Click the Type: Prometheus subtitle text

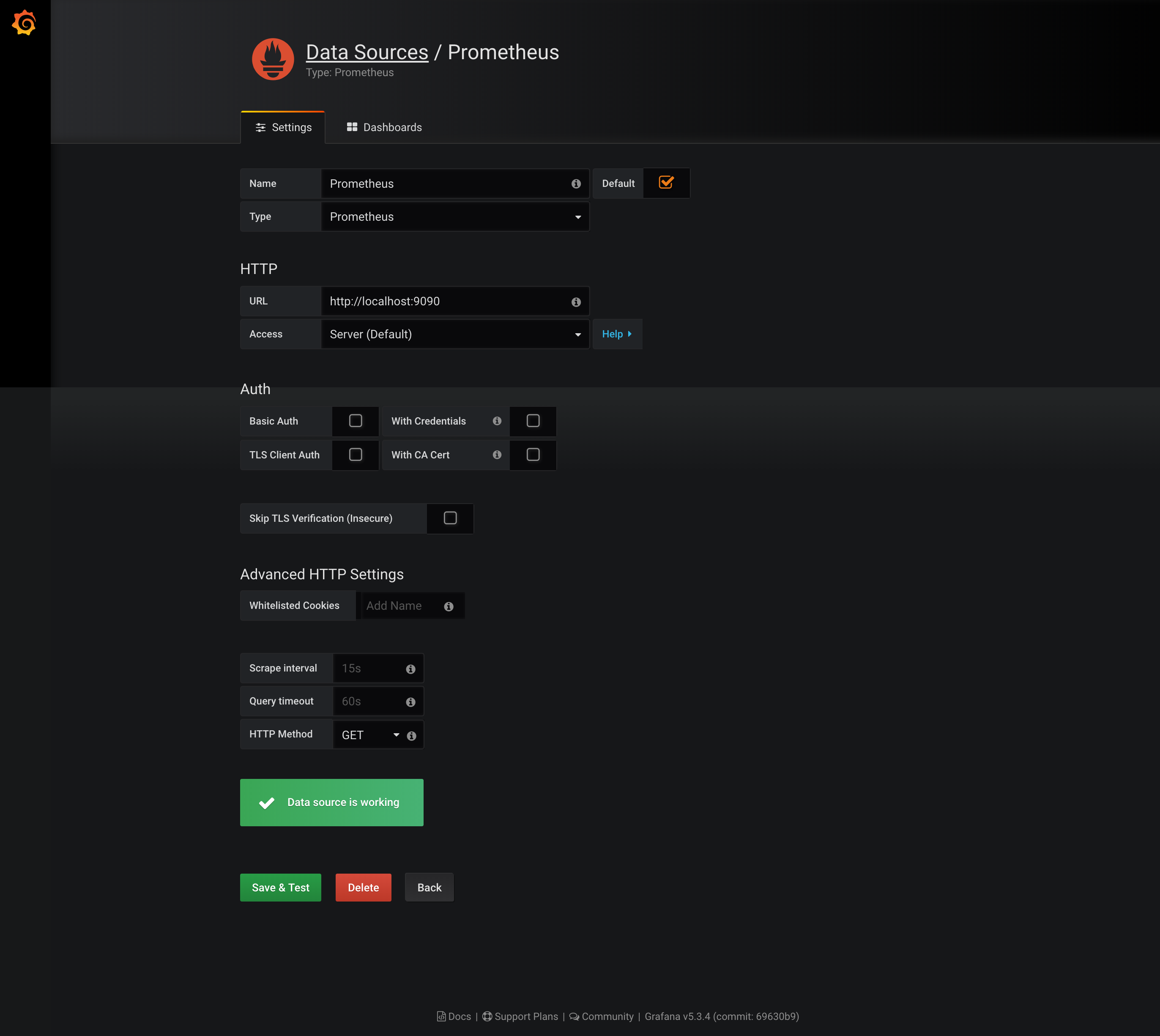[350, 72]
